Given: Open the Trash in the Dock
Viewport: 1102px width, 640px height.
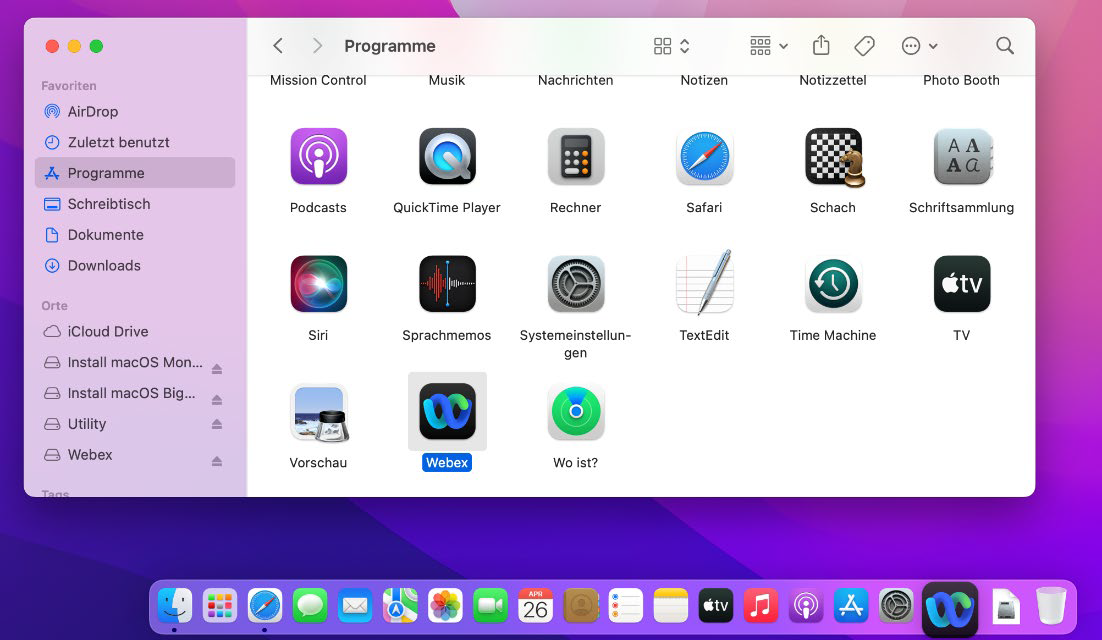Looking at the screenshot, I should tap(1051, 606).
